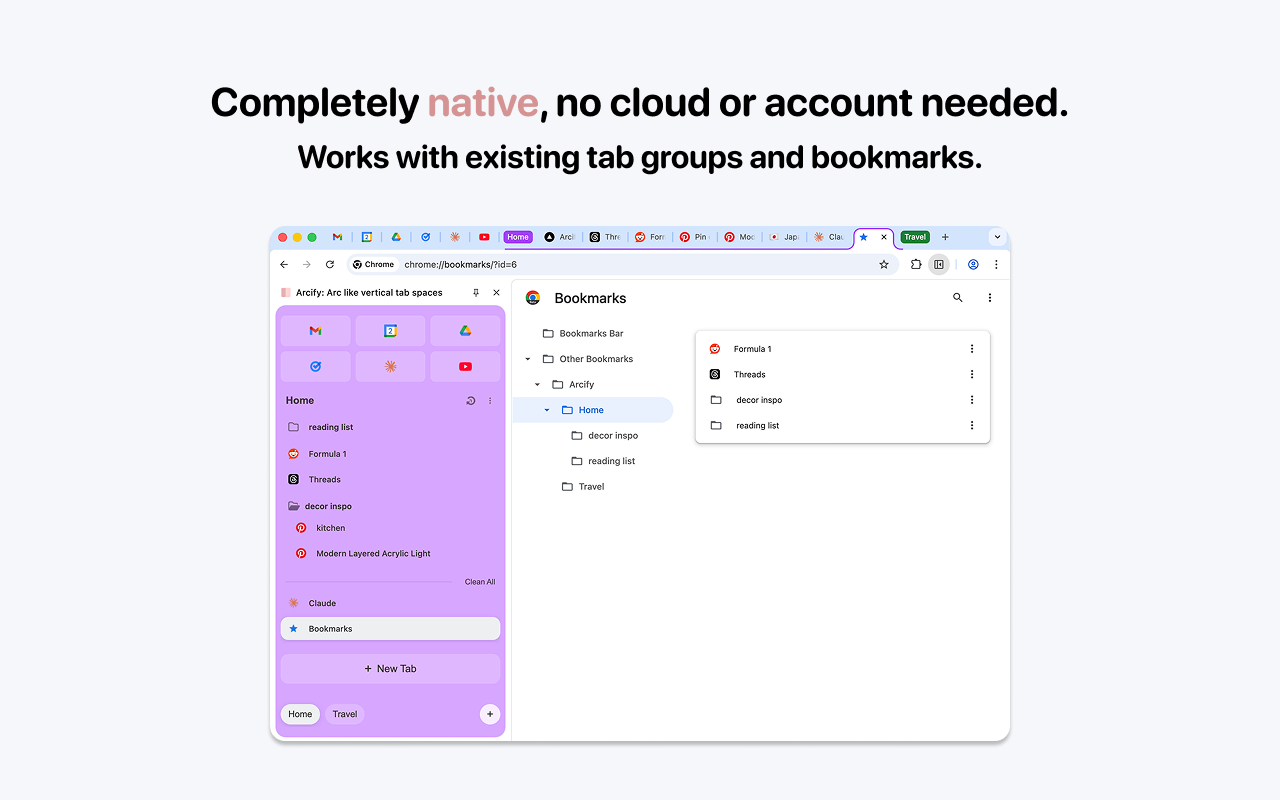The image size is (1280, 800).
Task: Click the New Tab button in sidebar
Action: click(390, 669)
